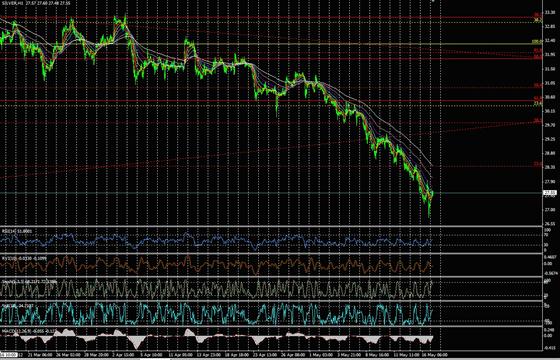Select the rising dotted red trendline
This screenshot has height=360, width=560.
coord(271,149)
